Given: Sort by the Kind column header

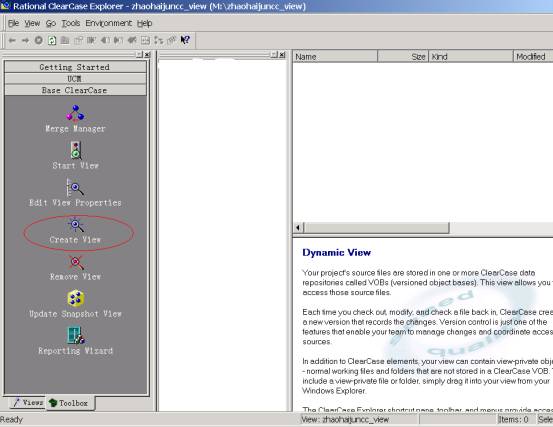Looking at the screenshot, I should tap(471, 56).
